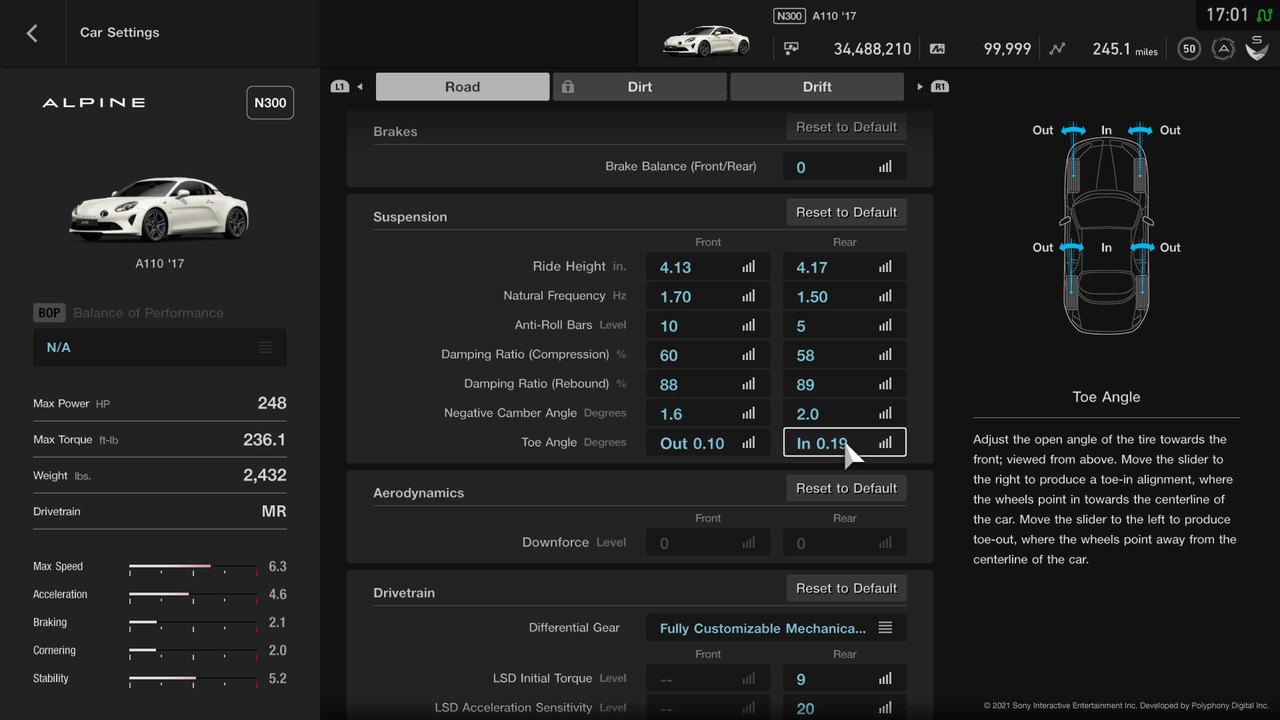The width and height of the screenshot is (1280, 720).
Task: Click bars icon on front Ride Height
Action: 748,267
